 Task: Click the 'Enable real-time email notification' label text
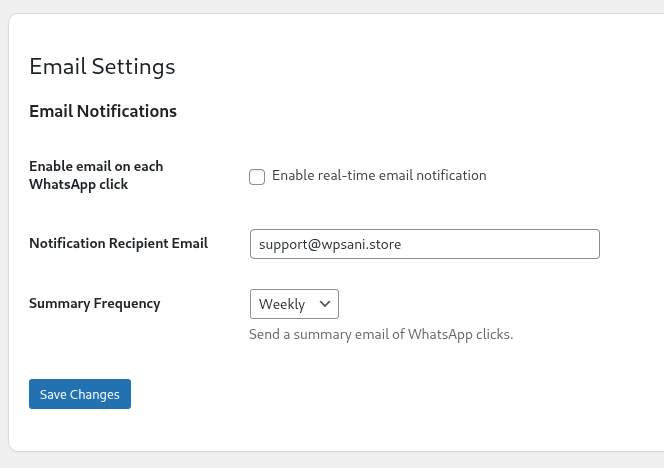(379, 176)
